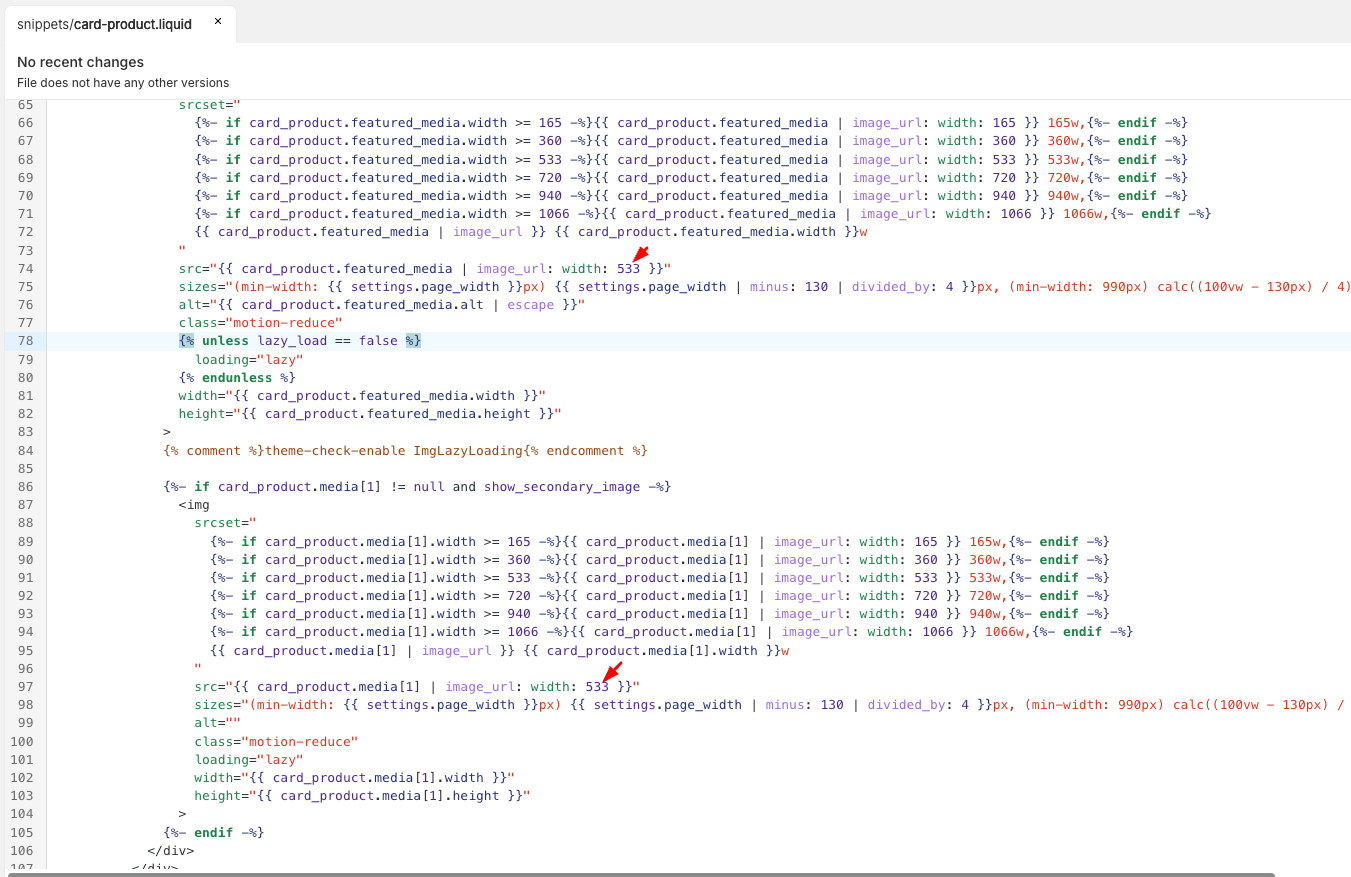Close the card-product.liquid tab
The width and height of the screenshot is (1351, 877).
click(x=218, y=21)
